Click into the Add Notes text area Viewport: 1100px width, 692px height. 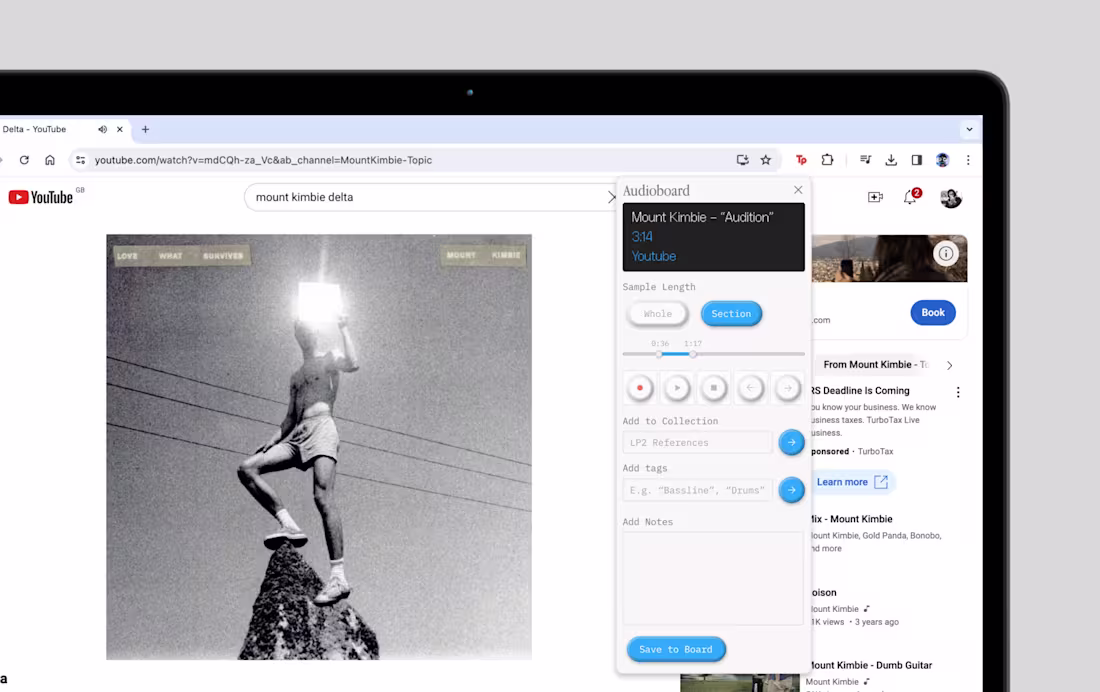tap(713, 578)
